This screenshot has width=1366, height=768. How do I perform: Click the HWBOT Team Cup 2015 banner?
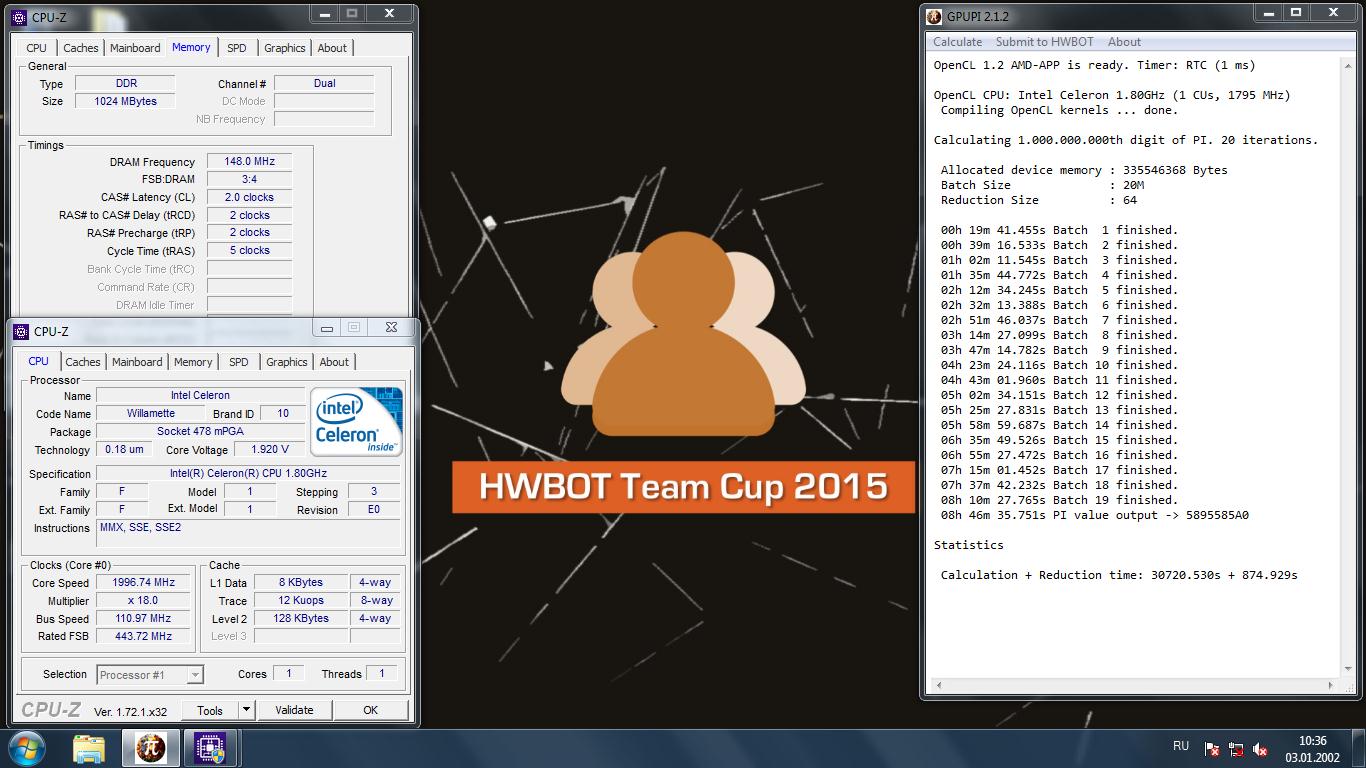(x=684, y=487)
